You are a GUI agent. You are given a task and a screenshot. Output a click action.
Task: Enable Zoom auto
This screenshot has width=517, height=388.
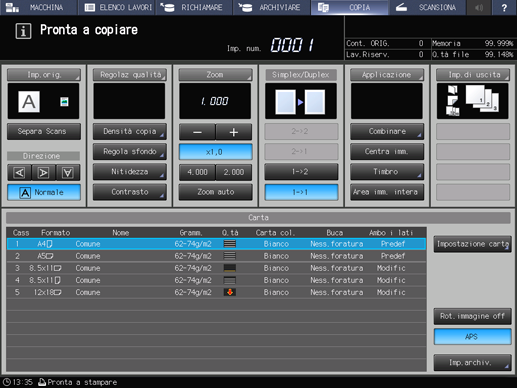(215, 192)
